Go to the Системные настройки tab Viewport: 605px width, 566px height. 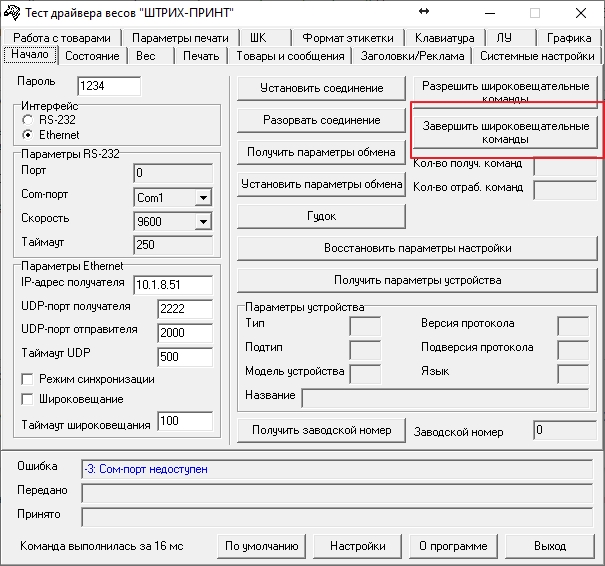coord(537,56)
